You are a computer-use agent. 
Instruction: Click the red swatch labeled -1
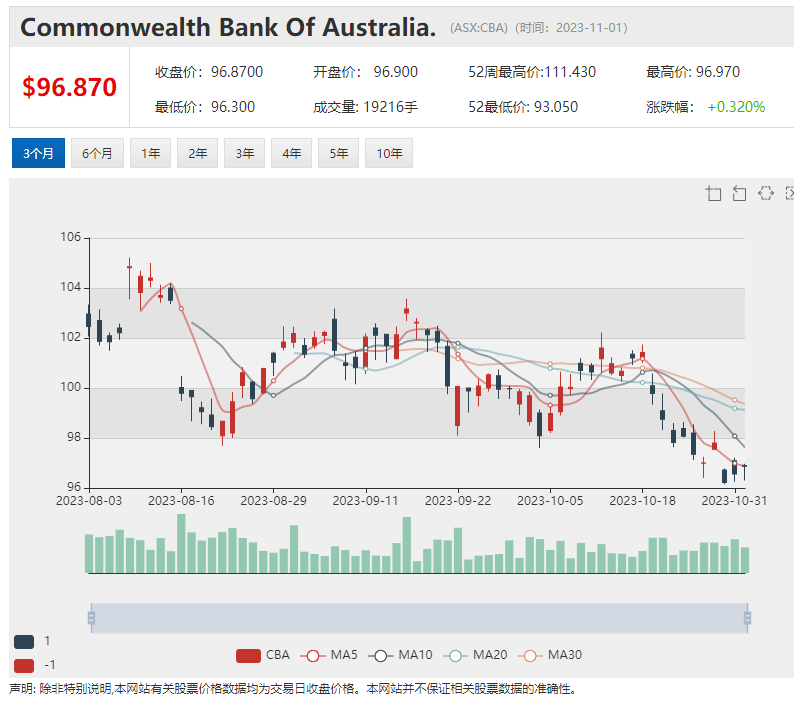point(24,665)
